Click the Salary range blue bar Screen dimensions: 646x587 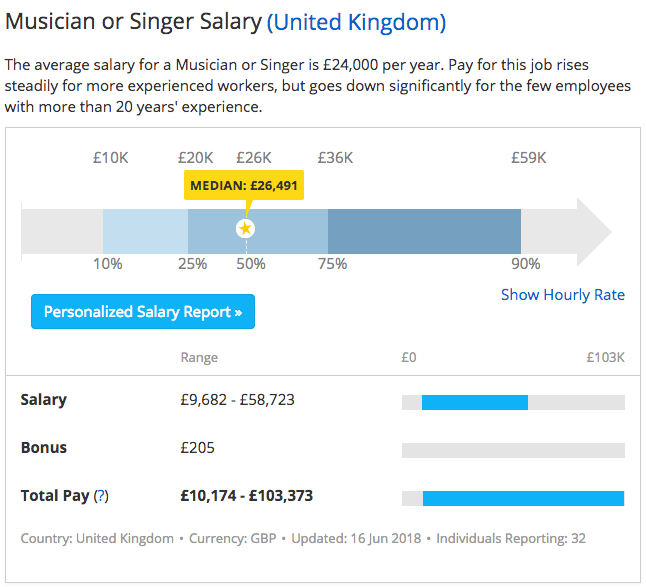475,402
